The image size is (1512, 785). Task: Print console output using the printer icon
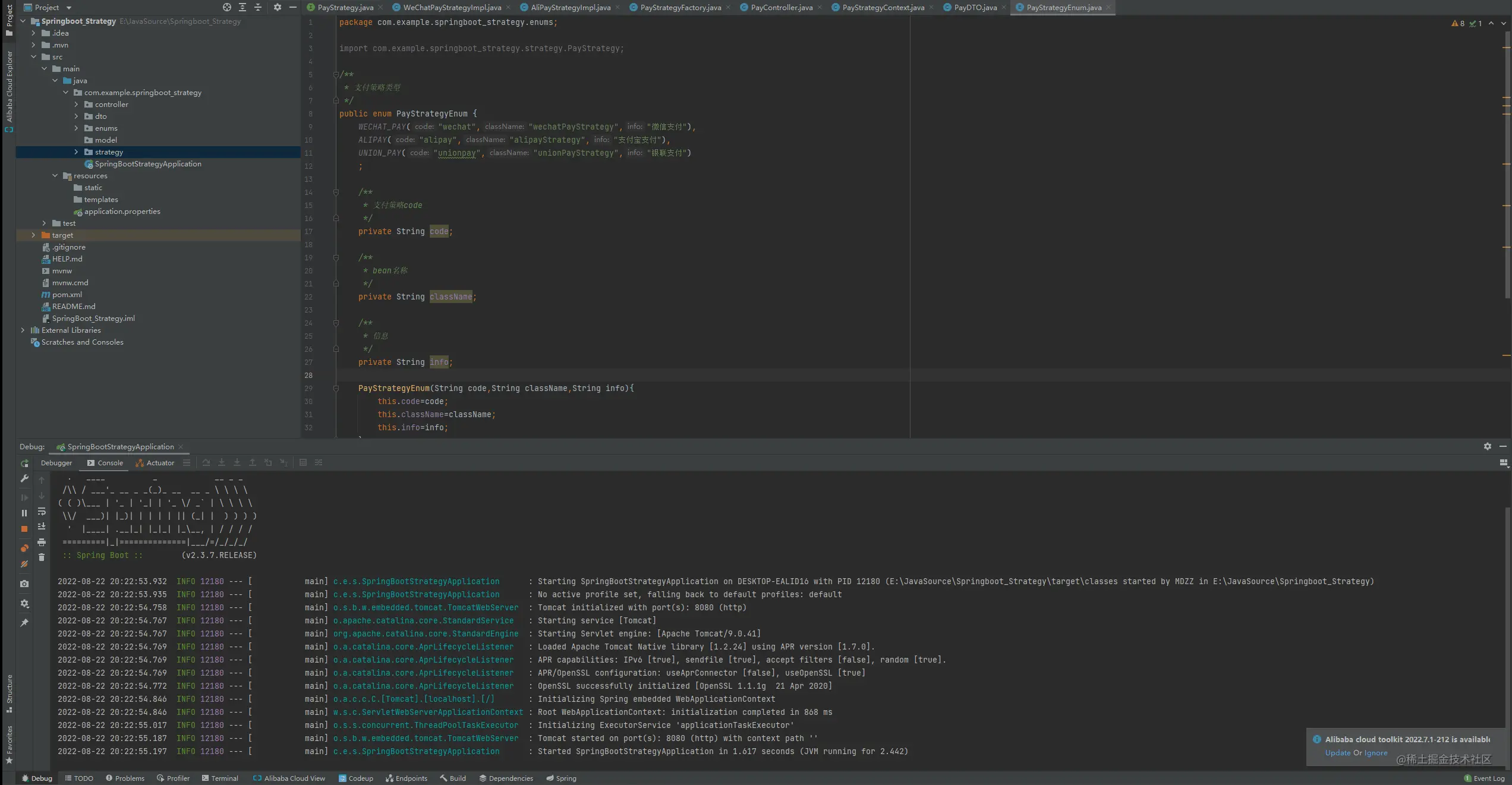(42, 542)
